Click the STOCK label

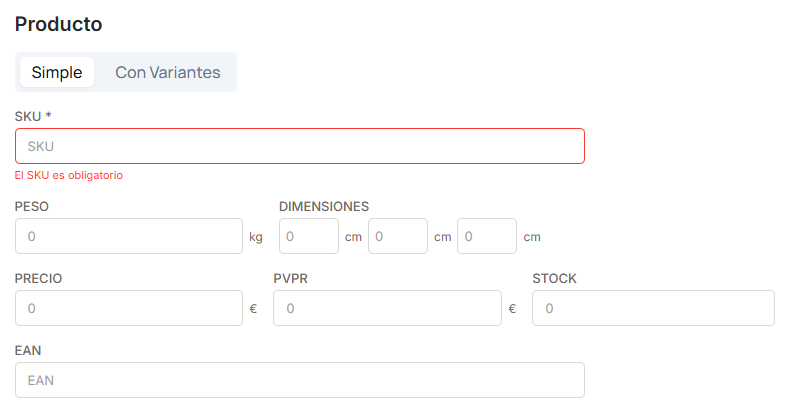[554, 278]
